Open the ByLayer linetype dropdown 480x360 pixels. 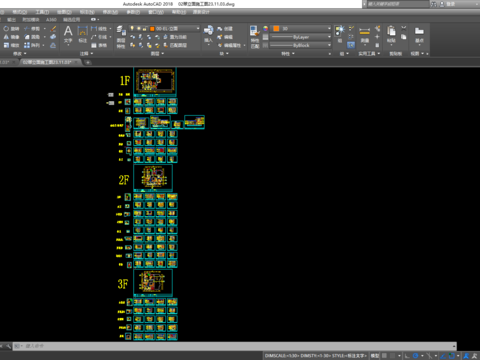click(x=300, y=37)
